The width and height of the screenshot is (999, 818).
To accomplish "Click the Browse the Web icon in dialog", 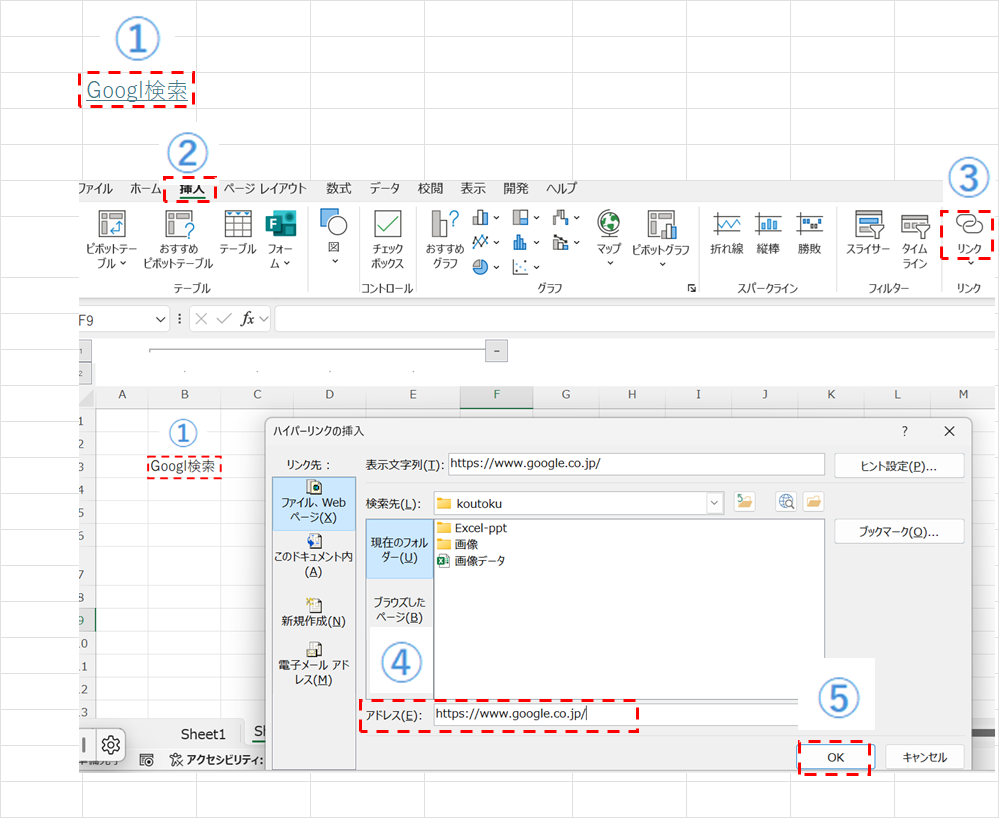I will point(786,502).
